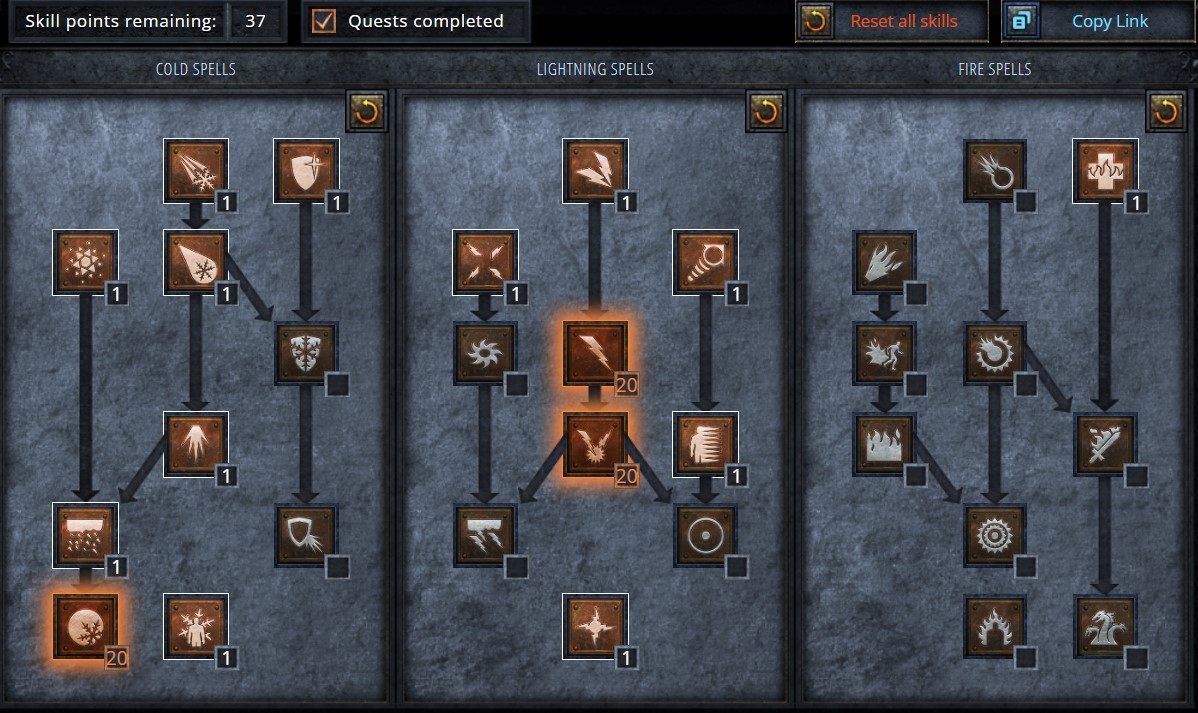This screenshot has height=713, width=1198.
Task: Select the Warmth skill icon
Action: click(1105, 171)
